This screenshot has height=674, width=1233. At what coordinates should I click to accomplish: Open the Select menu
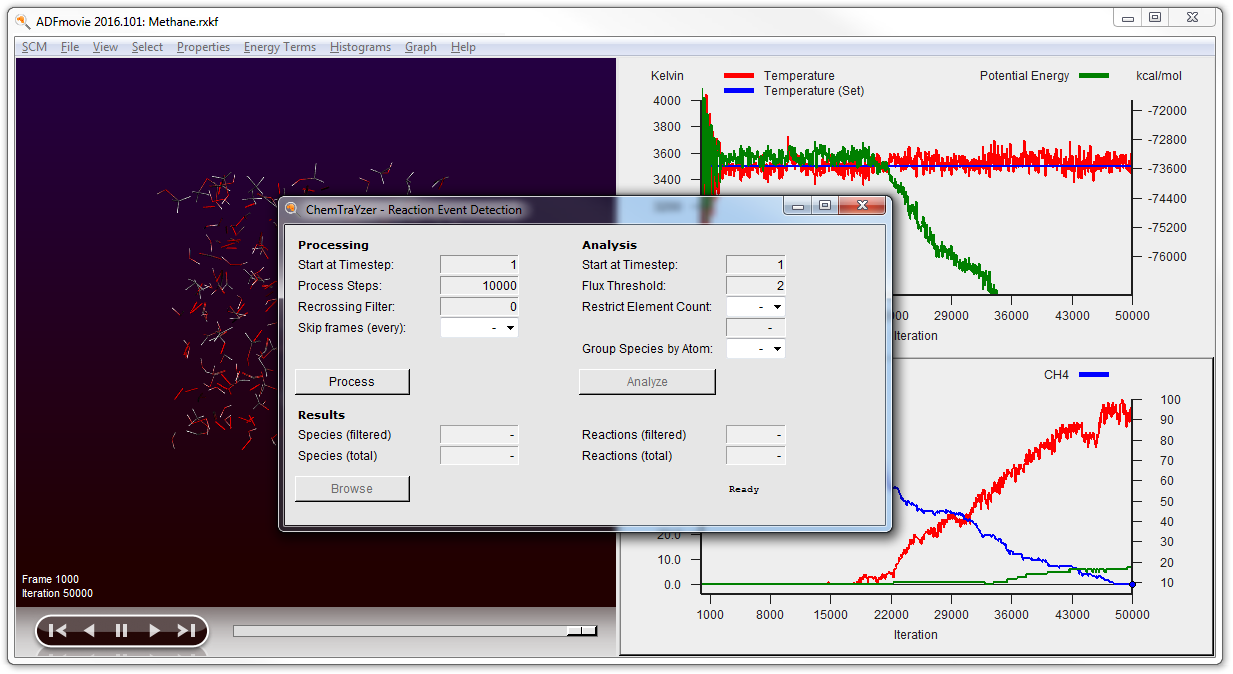click(147, 47)
